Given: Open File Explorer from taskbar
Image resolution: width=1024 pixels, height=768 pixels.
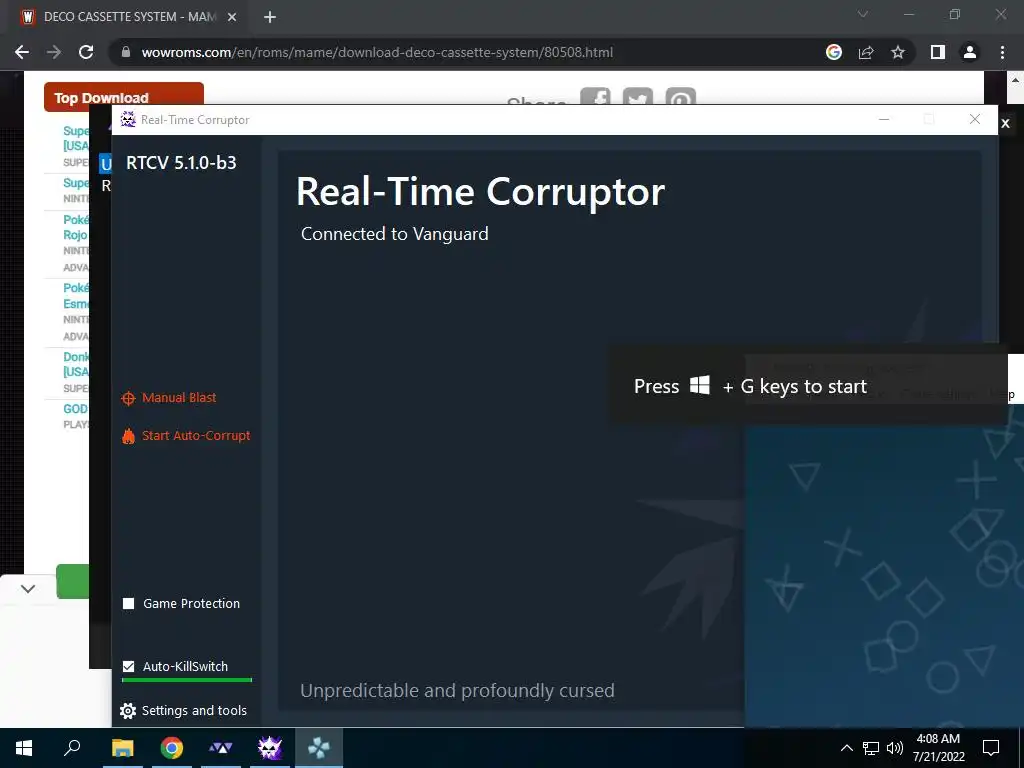Looking at the screenshot, I should coord(122,748).
